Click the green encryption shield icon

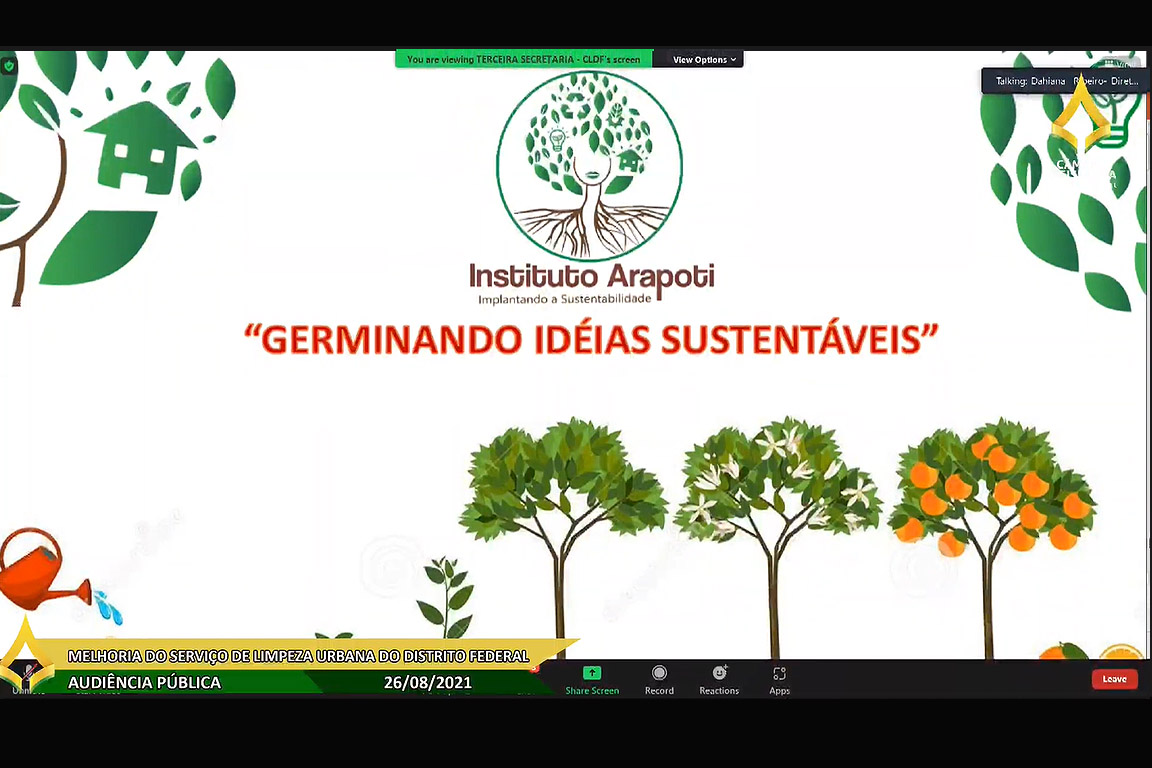(x=9, y=66)
